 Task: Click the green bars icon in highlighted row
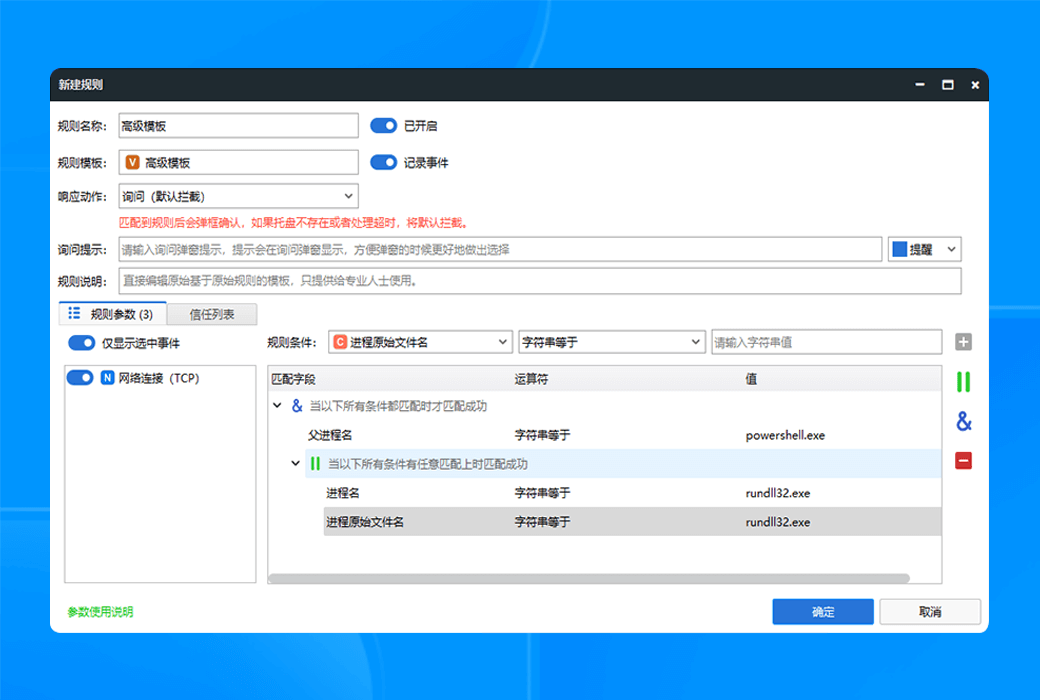click(315, 463)
